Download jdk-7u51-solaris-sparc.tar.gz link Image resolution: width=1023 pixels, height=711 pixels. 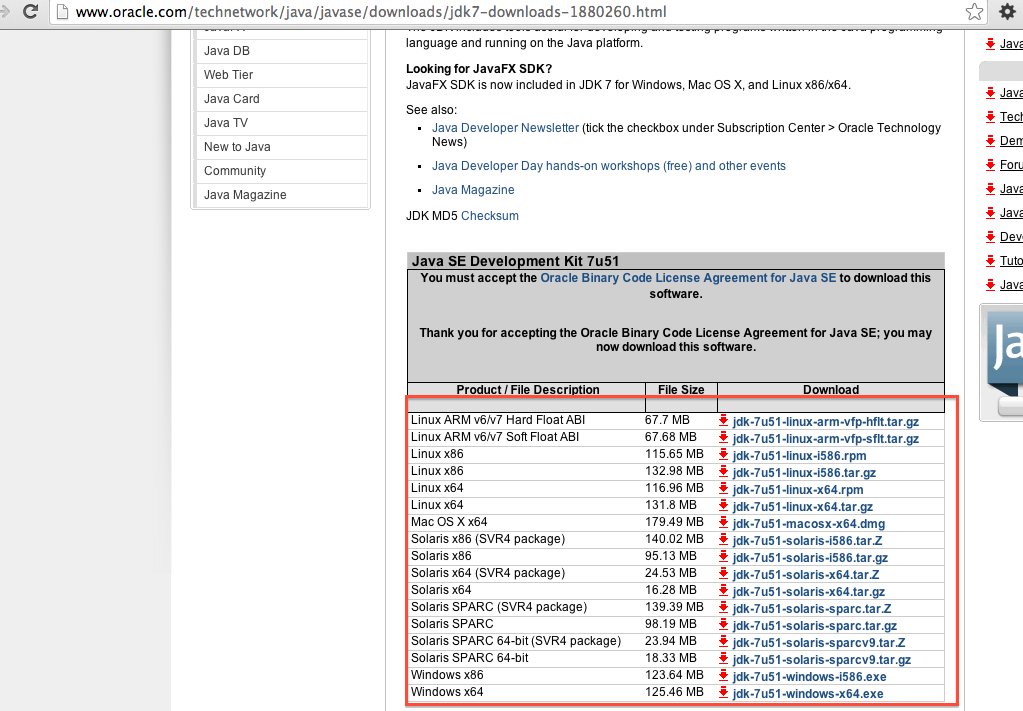[x=814, y=626]
